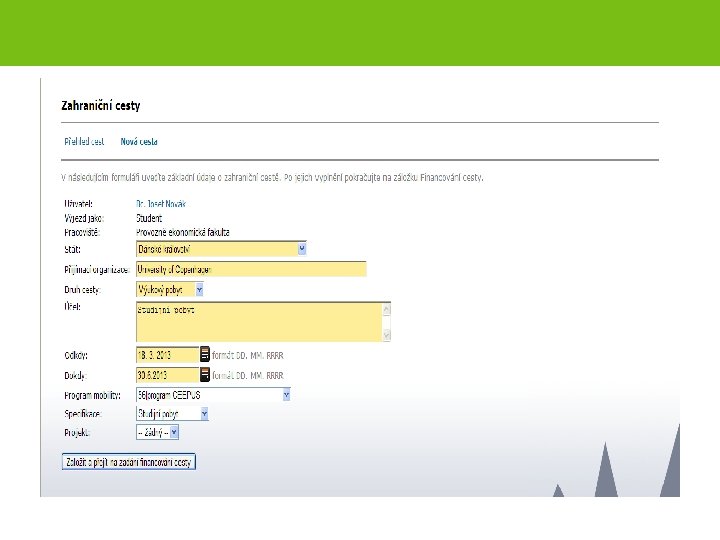Click the Student value text
Viewport: 720px width, 540px height.
pyautogui.click(x=149, y=218)
